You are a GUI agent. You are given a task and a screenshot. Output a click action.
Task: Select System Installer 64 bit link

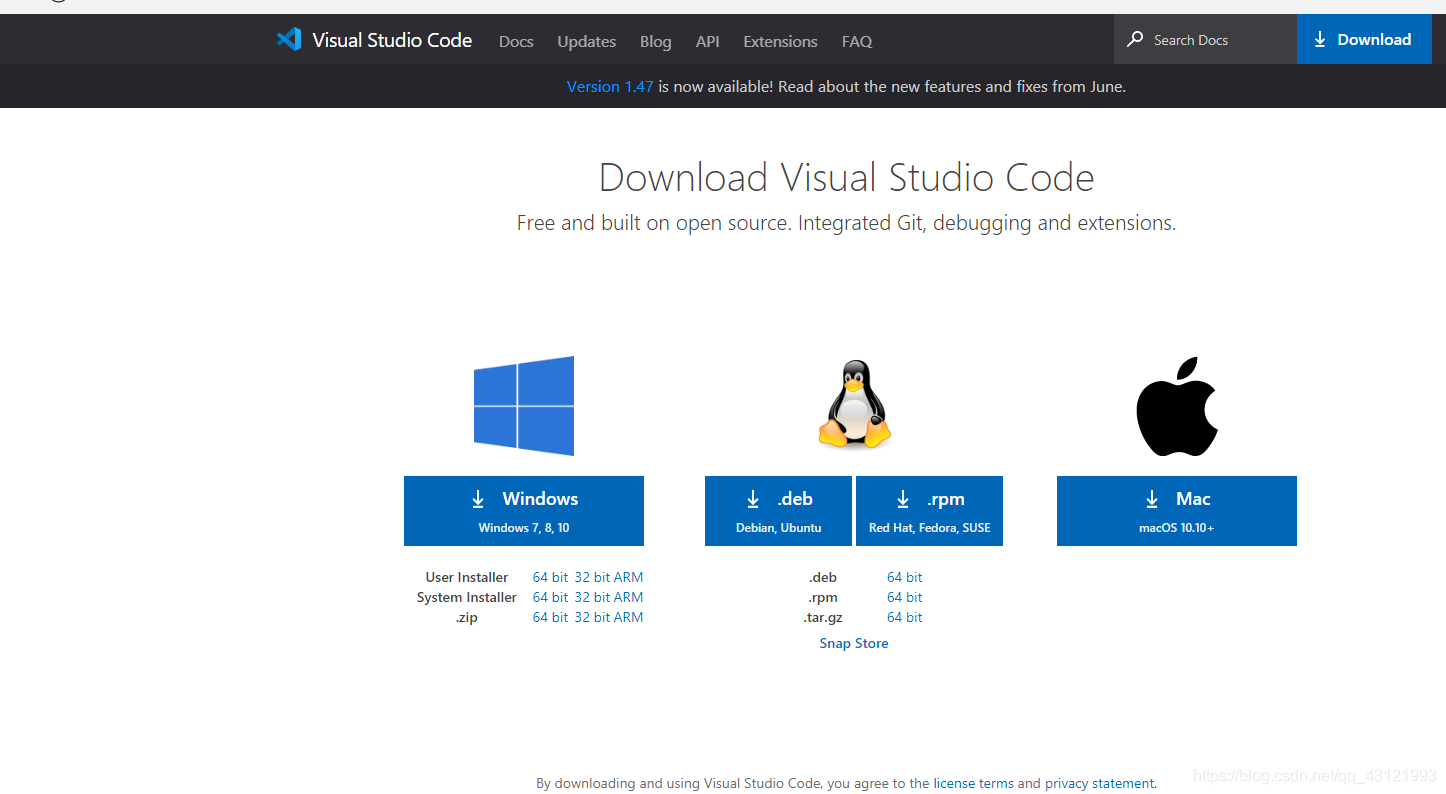(x=550, y=597)
